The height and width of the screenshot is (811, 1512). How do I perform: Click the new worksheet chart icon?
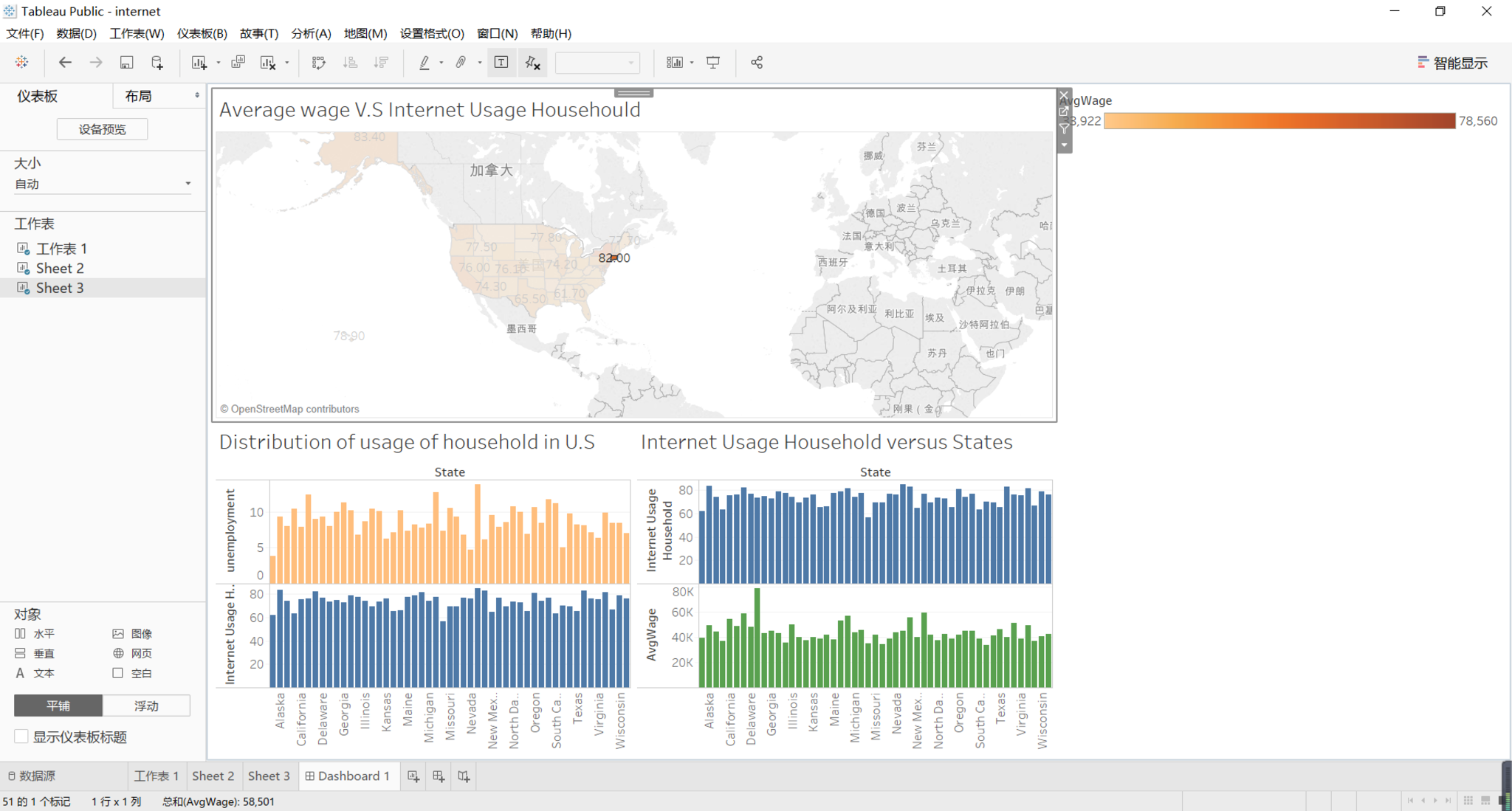(198, 63)
